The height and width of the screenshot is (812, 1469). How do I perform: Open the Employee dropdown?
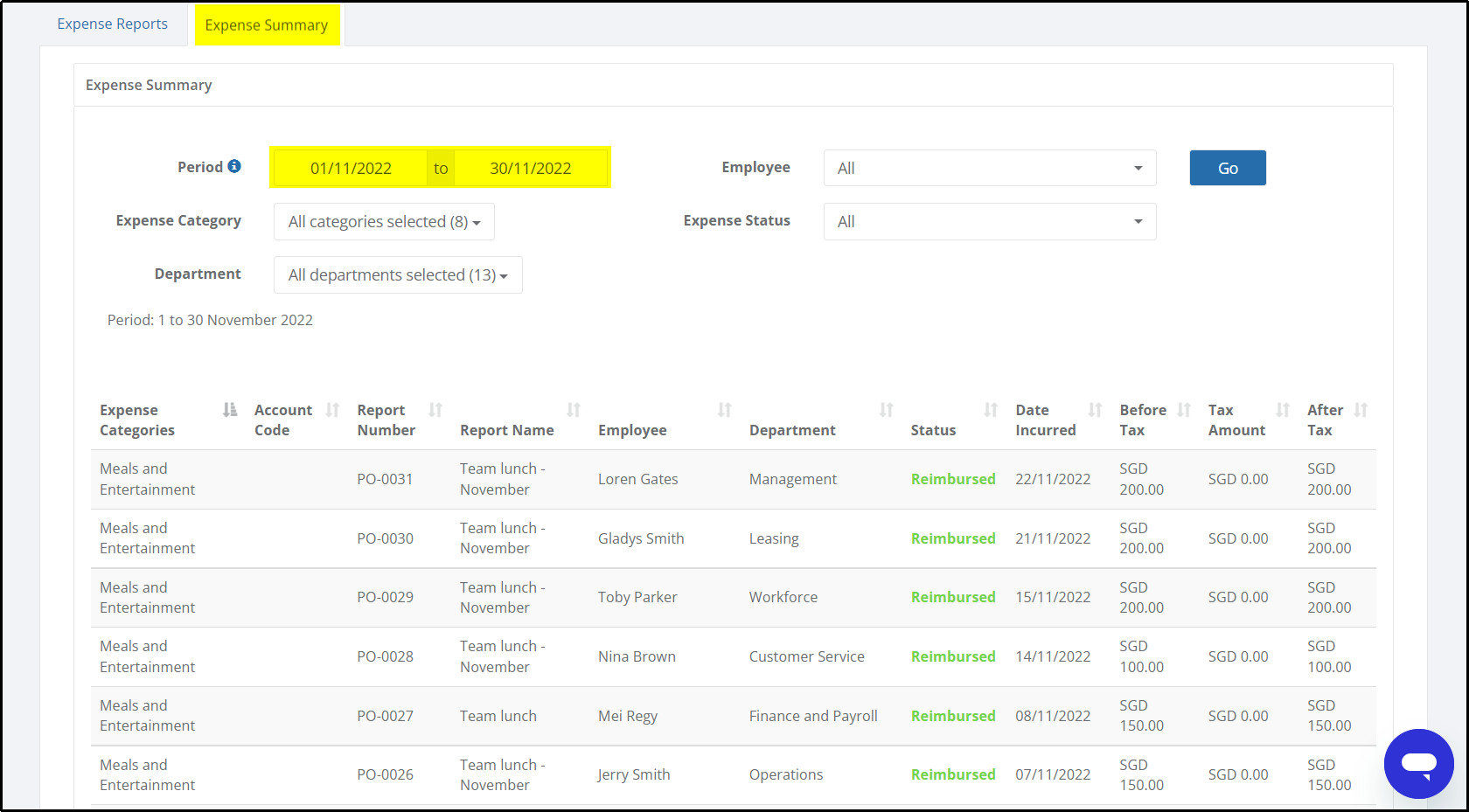pos(990,168)
